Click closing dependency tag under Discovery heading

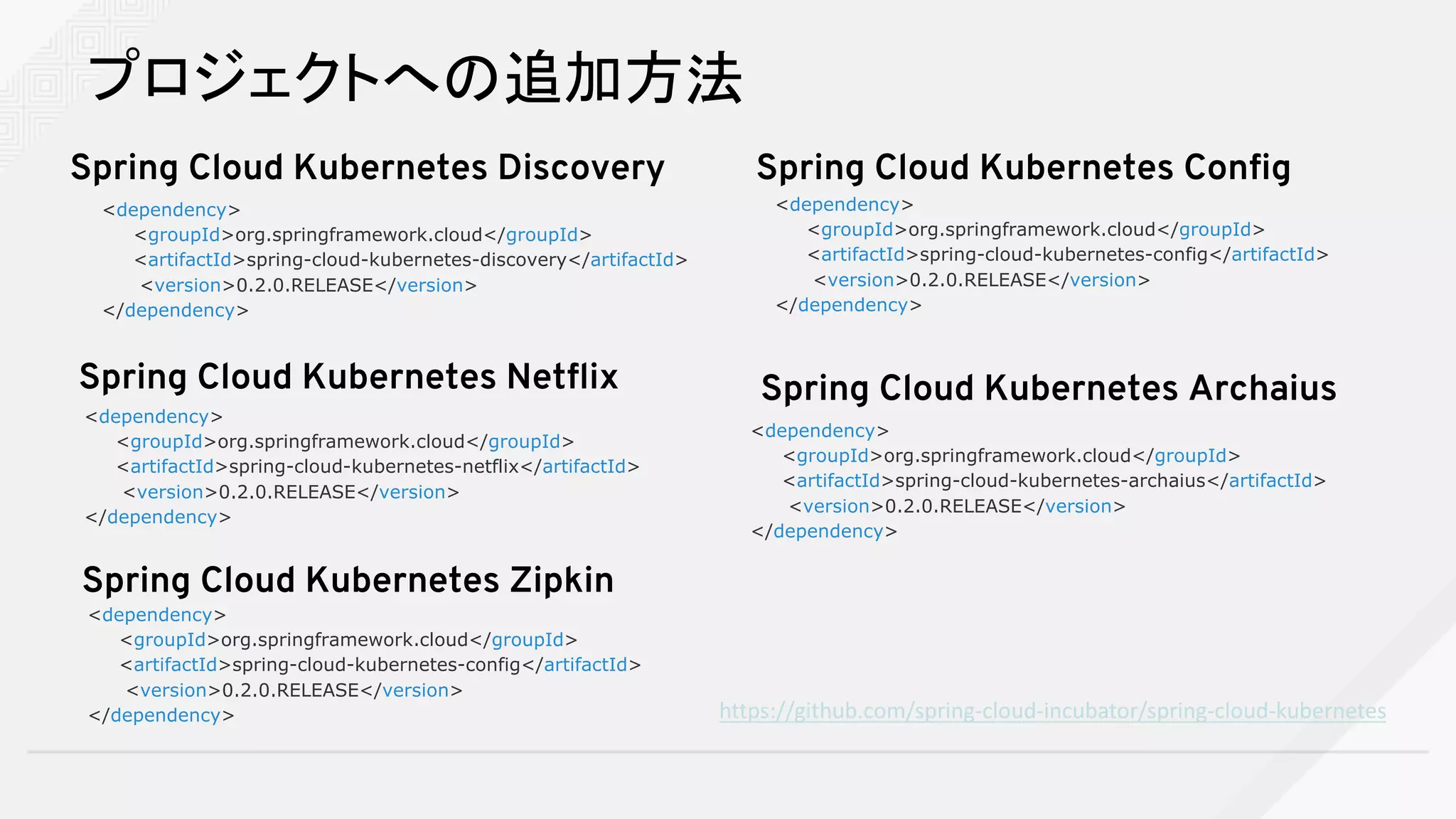(x=176, y=311)
